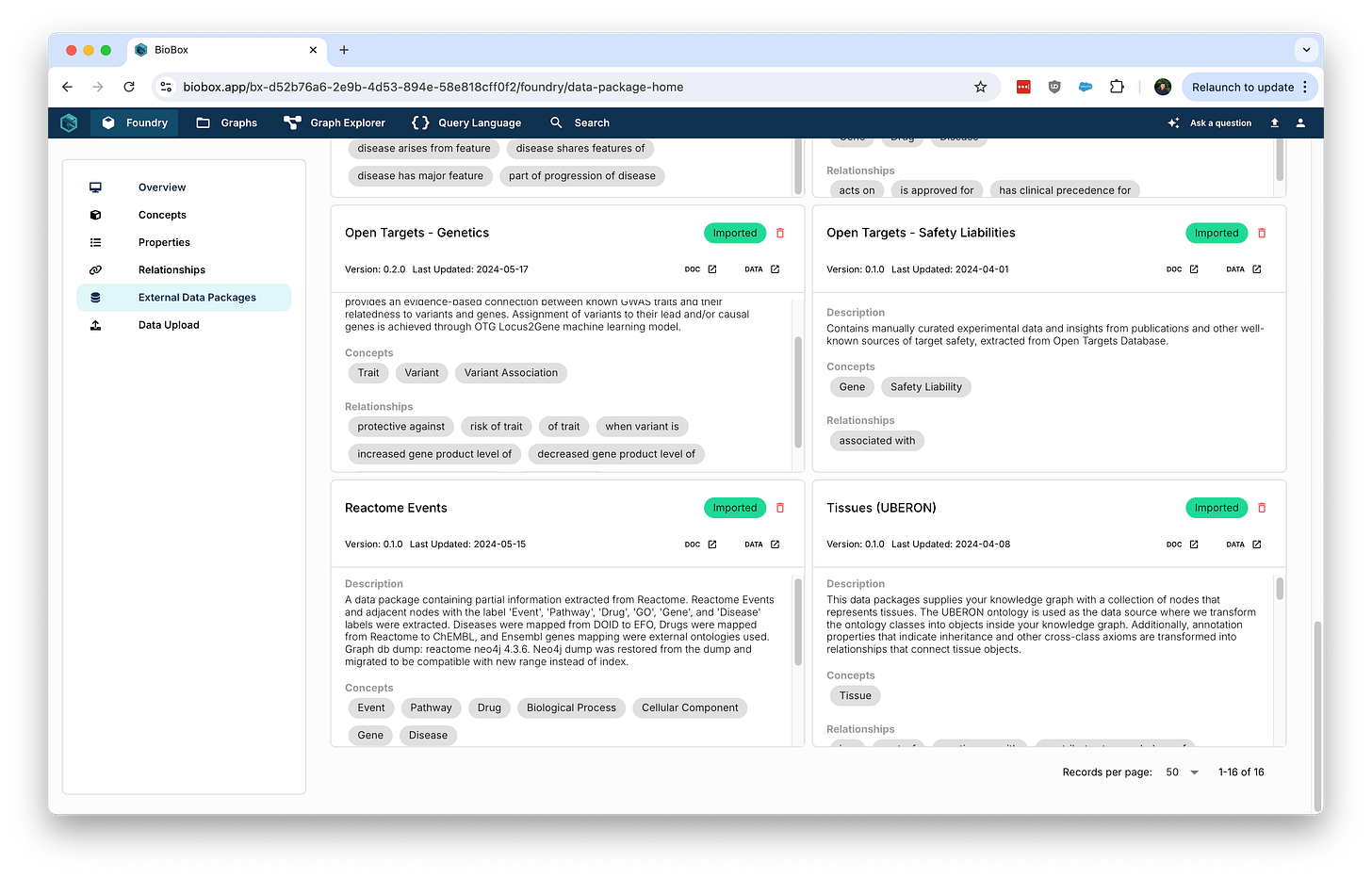The image size is (1372, 878).
Task: Click the trash icon on the Reactome Events card
Action: click(779, 508)
